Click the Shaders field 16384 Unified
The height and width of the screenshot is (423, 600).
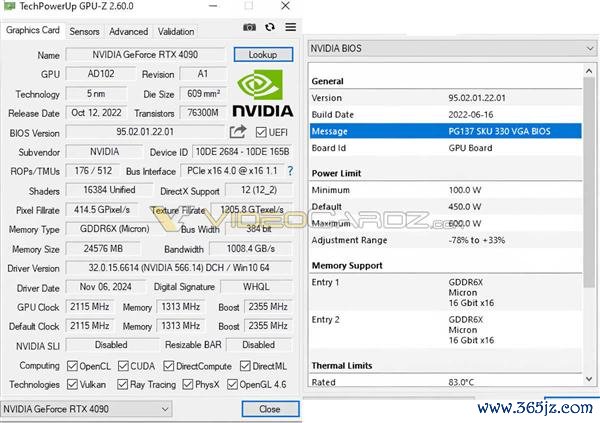[x=109, y=190]
